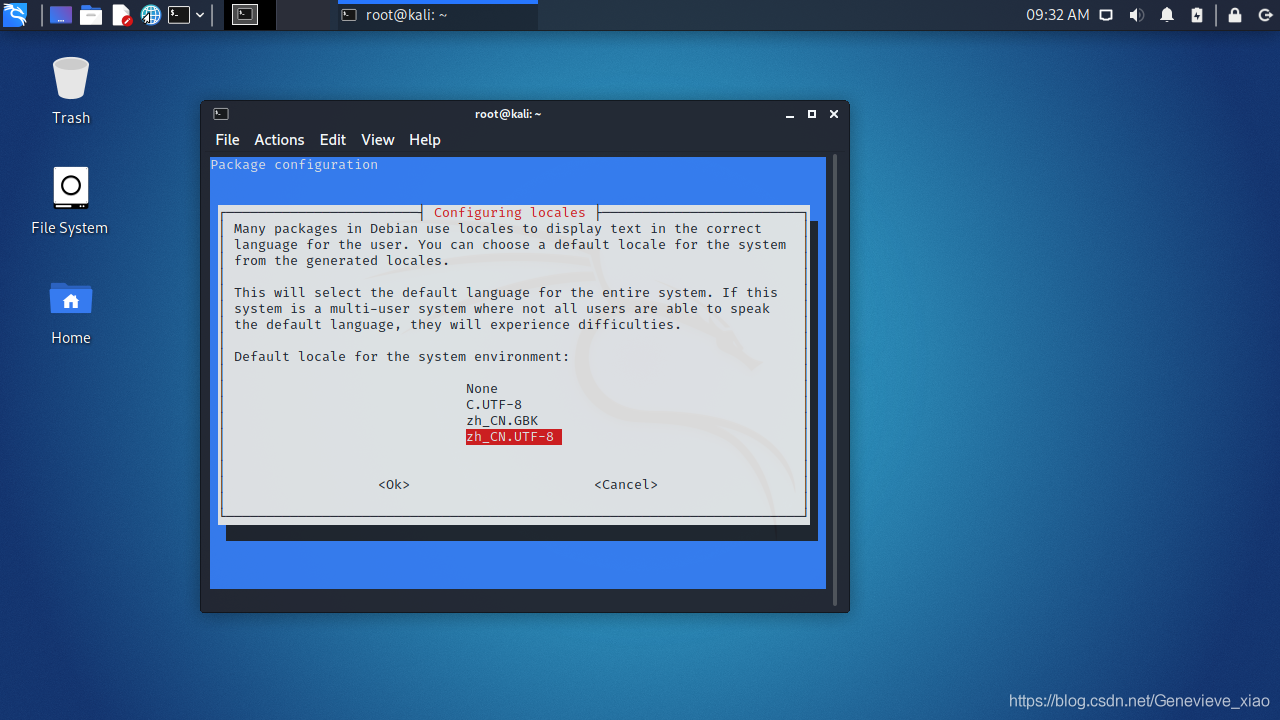Select the Home folder desktop icon

[71, 312]
